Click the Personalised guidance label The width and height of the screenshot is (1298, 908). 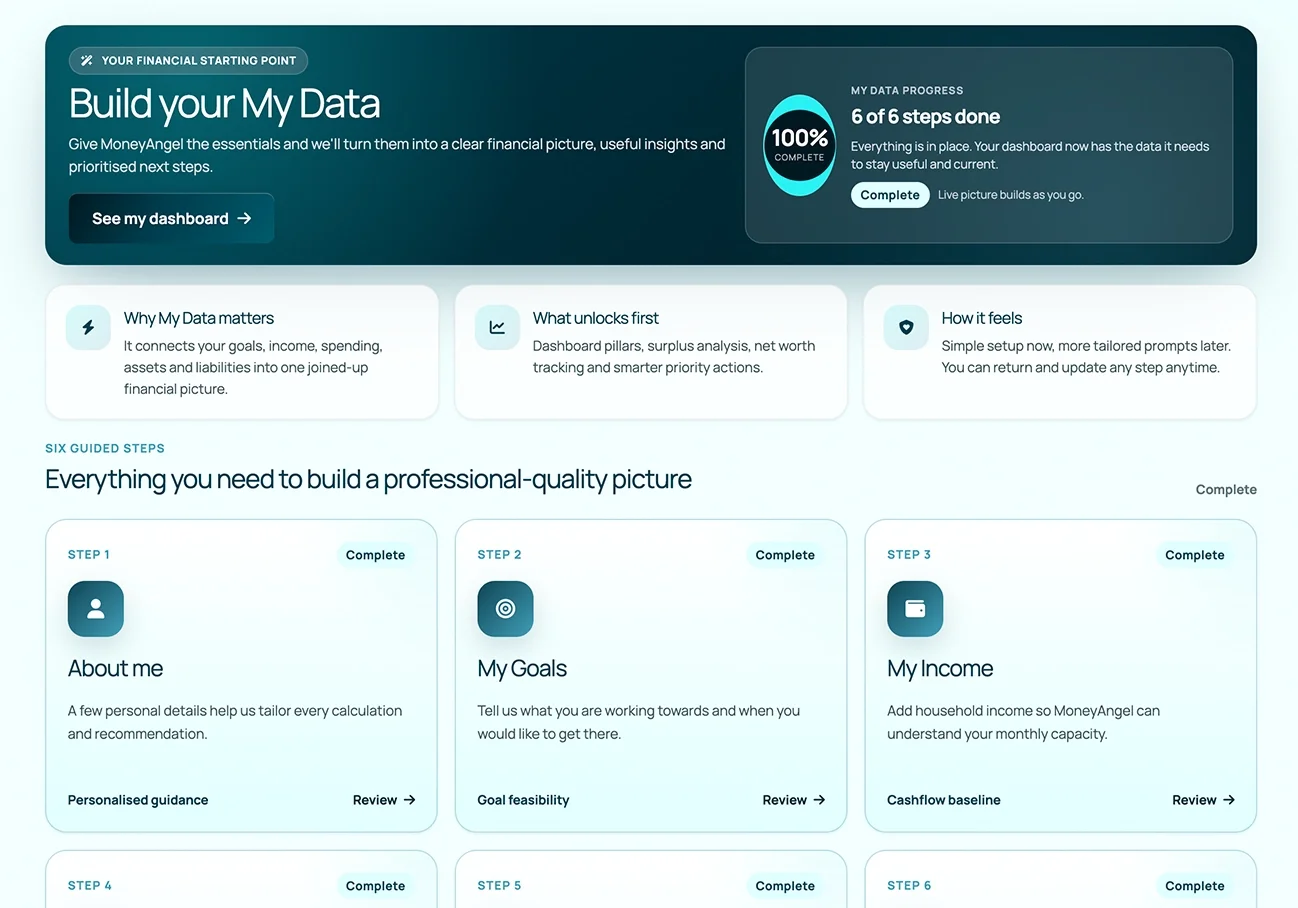(138, 800)
